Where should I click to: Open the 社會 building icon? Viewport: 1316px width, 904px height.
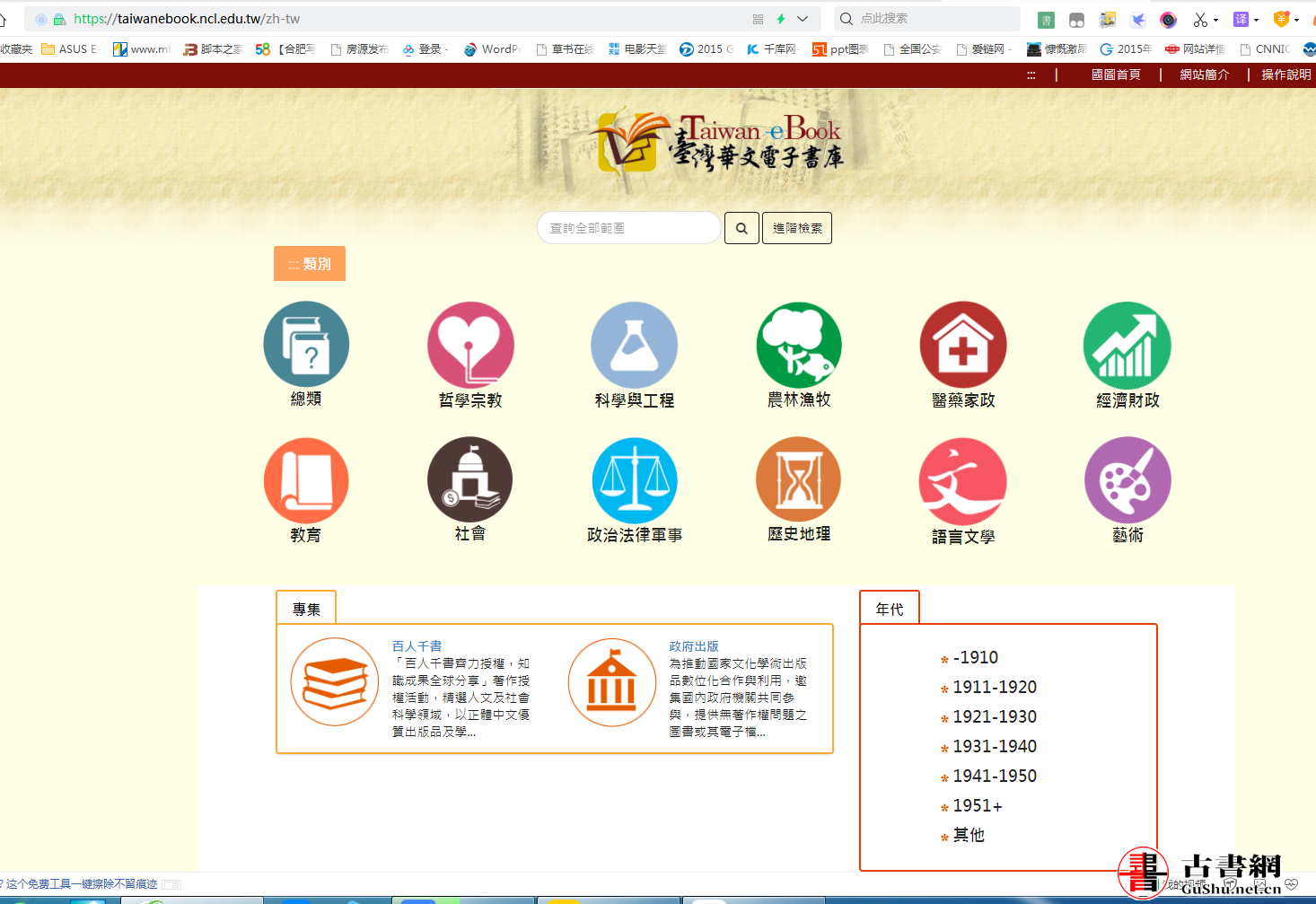pyautogui.click(x=470, y=480)
